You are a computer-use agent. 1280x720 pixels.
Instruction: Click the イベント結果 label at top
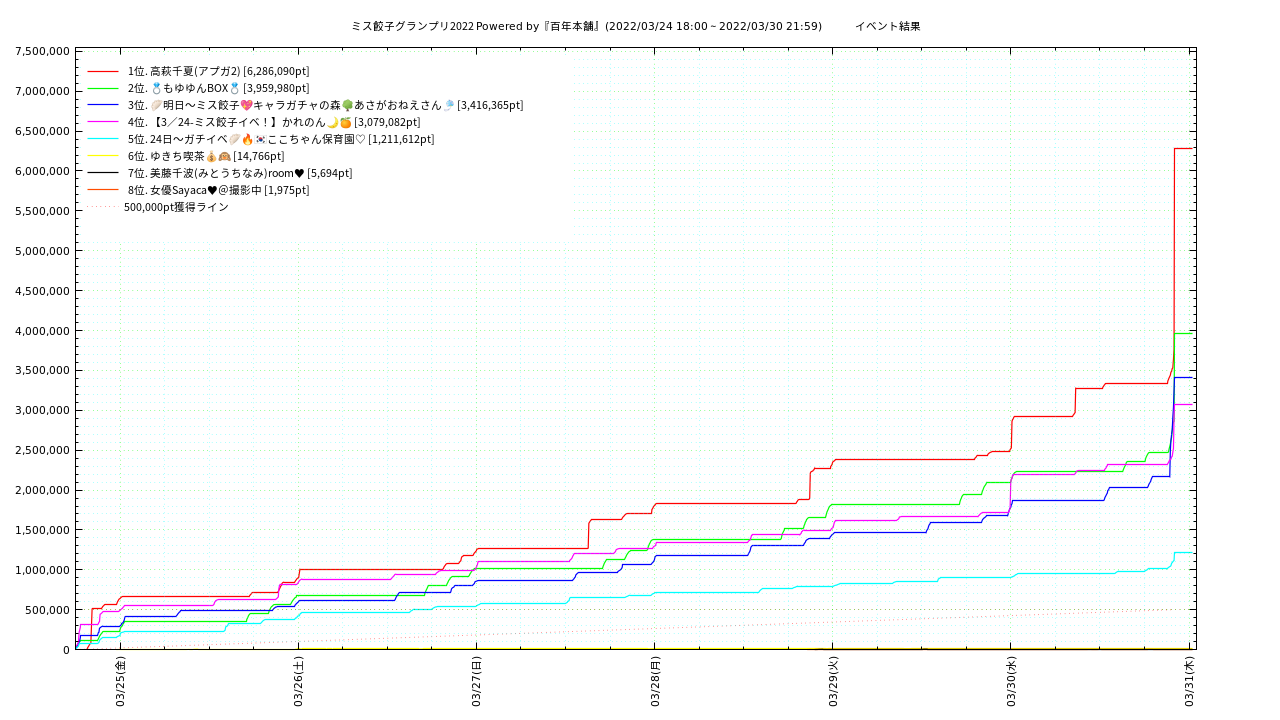(887, 26)
